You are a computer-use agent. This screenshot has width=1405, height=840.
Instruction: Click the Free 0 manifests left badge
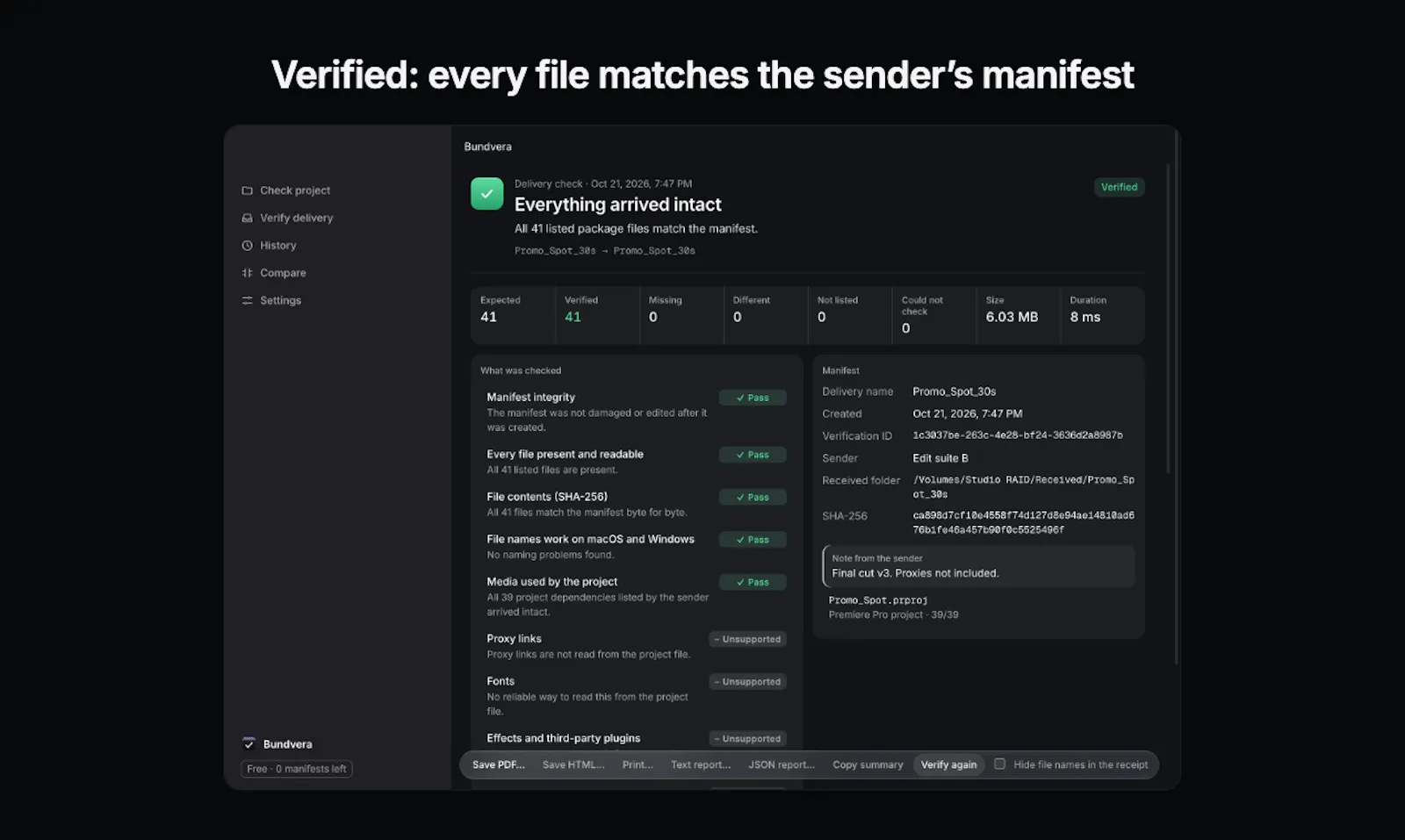(297, 769)
